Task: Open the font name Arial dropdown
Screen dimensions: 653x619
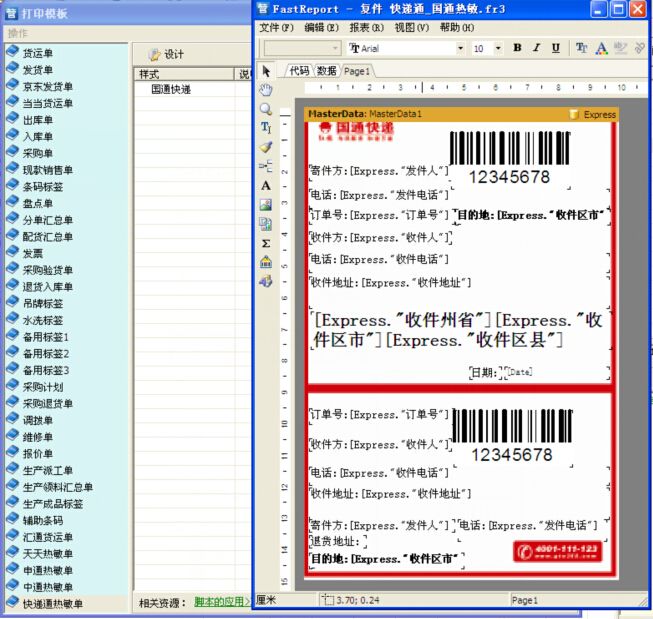Action: (460, 48)
